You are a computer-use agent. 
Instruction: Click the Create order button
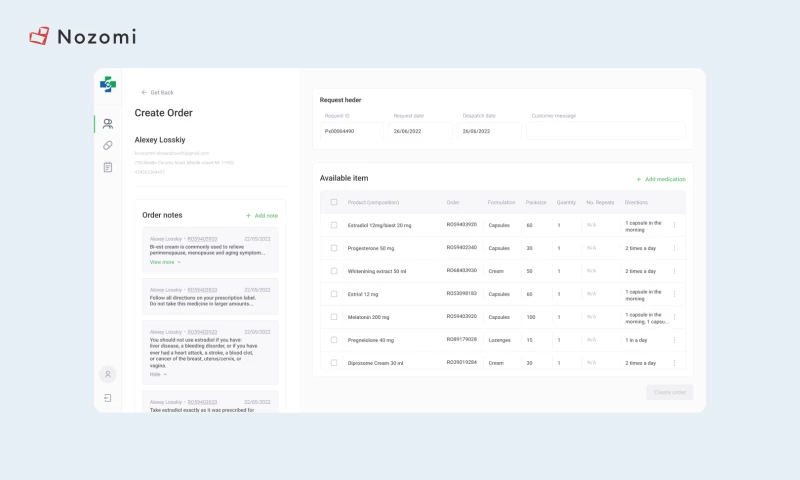[669, 392]
